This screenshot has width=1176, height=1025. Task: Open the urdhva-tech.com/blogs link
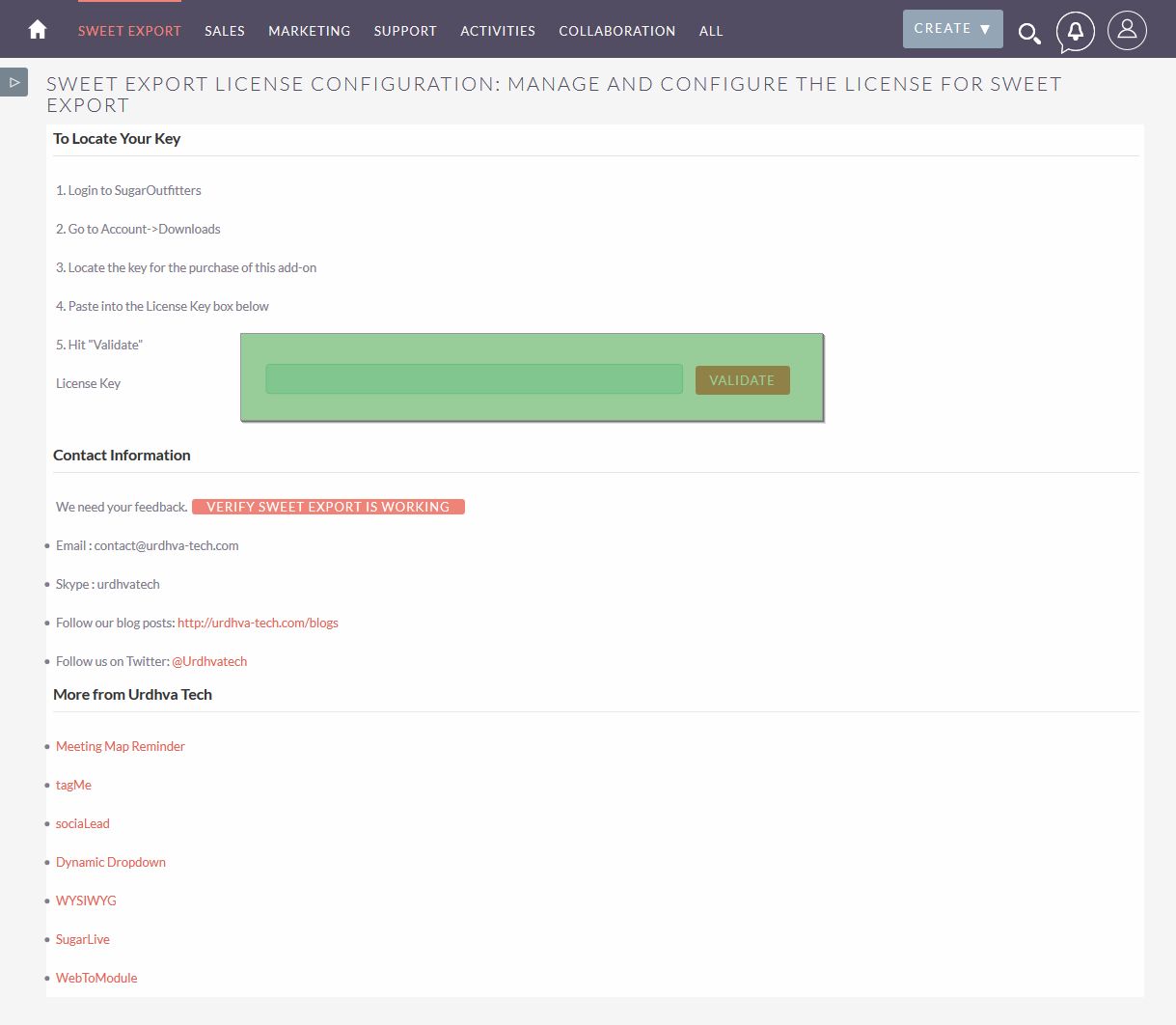(258, 623)
